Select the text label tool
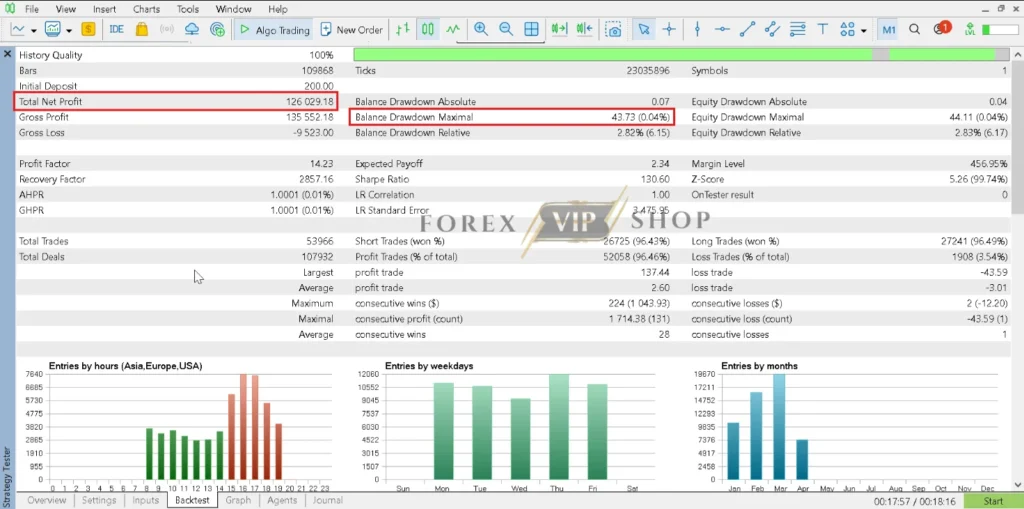This screenshot has width=1024, height=509. point(823,29)
